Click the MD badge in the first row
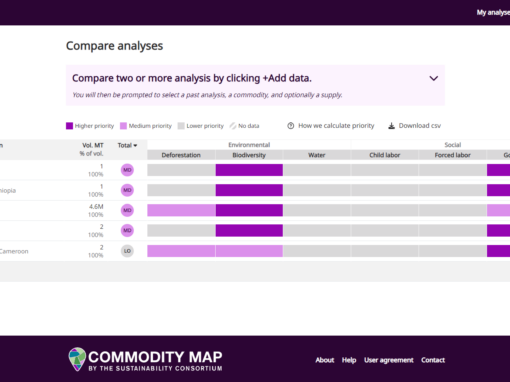 tap(127, 170)
